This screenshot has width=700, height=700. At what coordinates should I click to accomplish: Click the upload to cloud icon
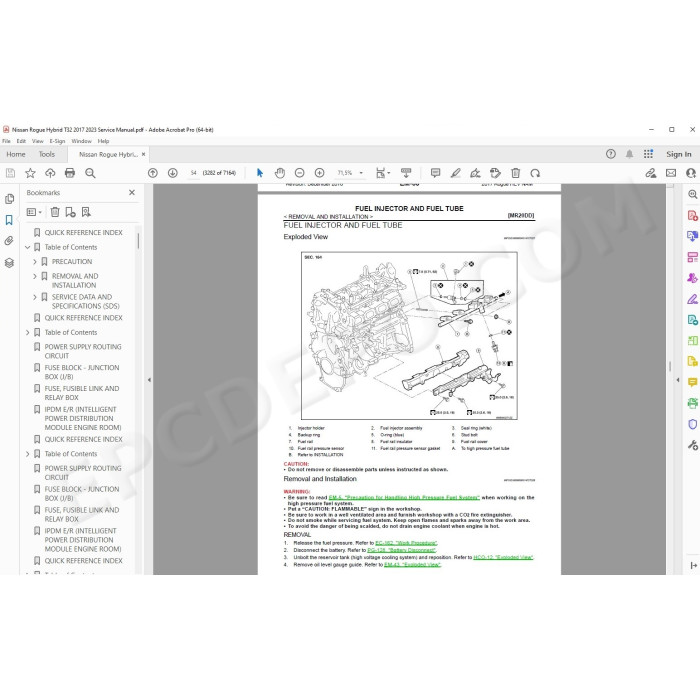(50, 173)
